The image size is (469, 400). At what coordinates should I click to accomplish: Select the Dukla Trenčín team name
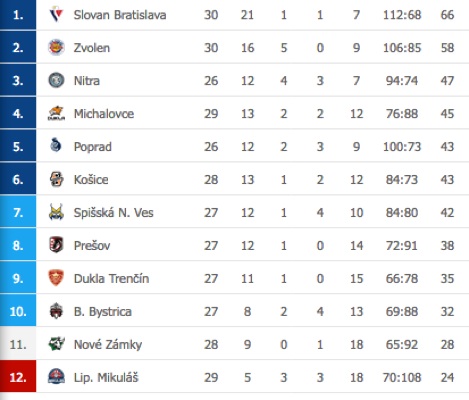[111, 279]
